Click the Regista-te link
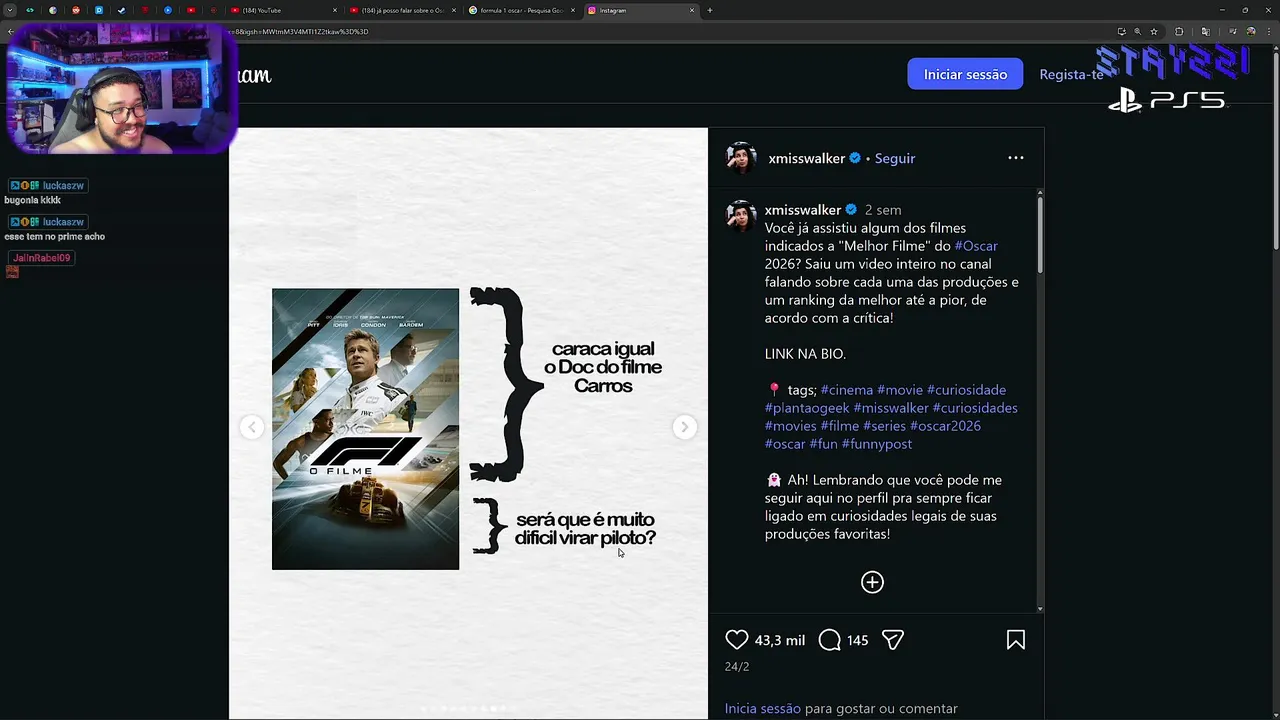Image resolution: width=1280 pixels, height=720 pixels. (x=1071, y=75)
